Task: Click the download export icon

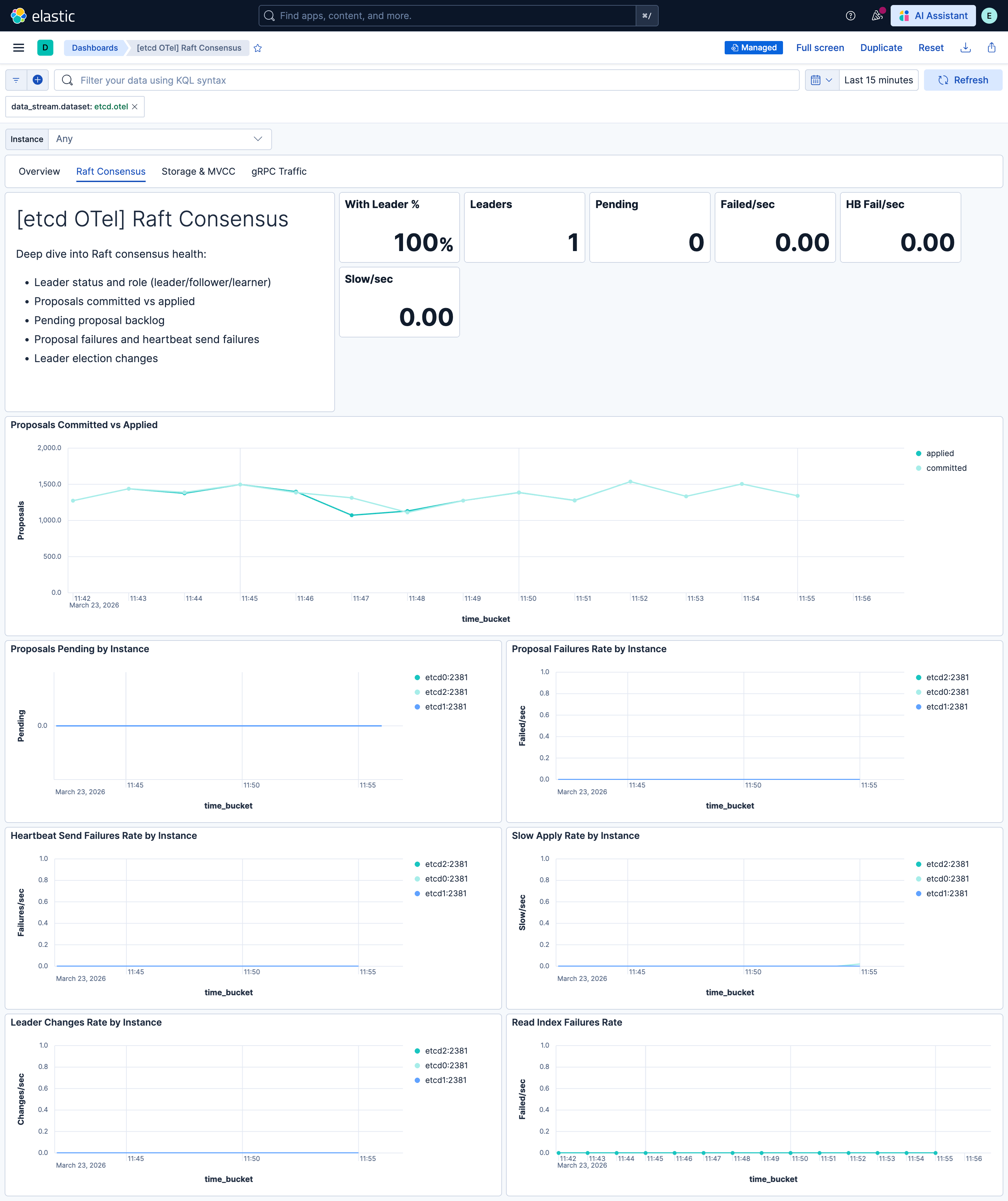Action: (966, 48)
